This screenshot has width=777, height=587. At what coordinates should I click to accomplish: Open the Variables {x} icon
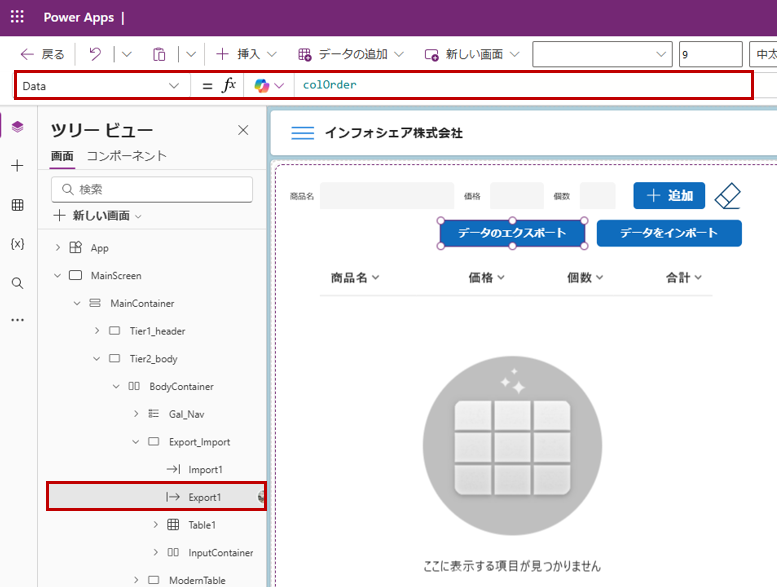pos(17,244)
